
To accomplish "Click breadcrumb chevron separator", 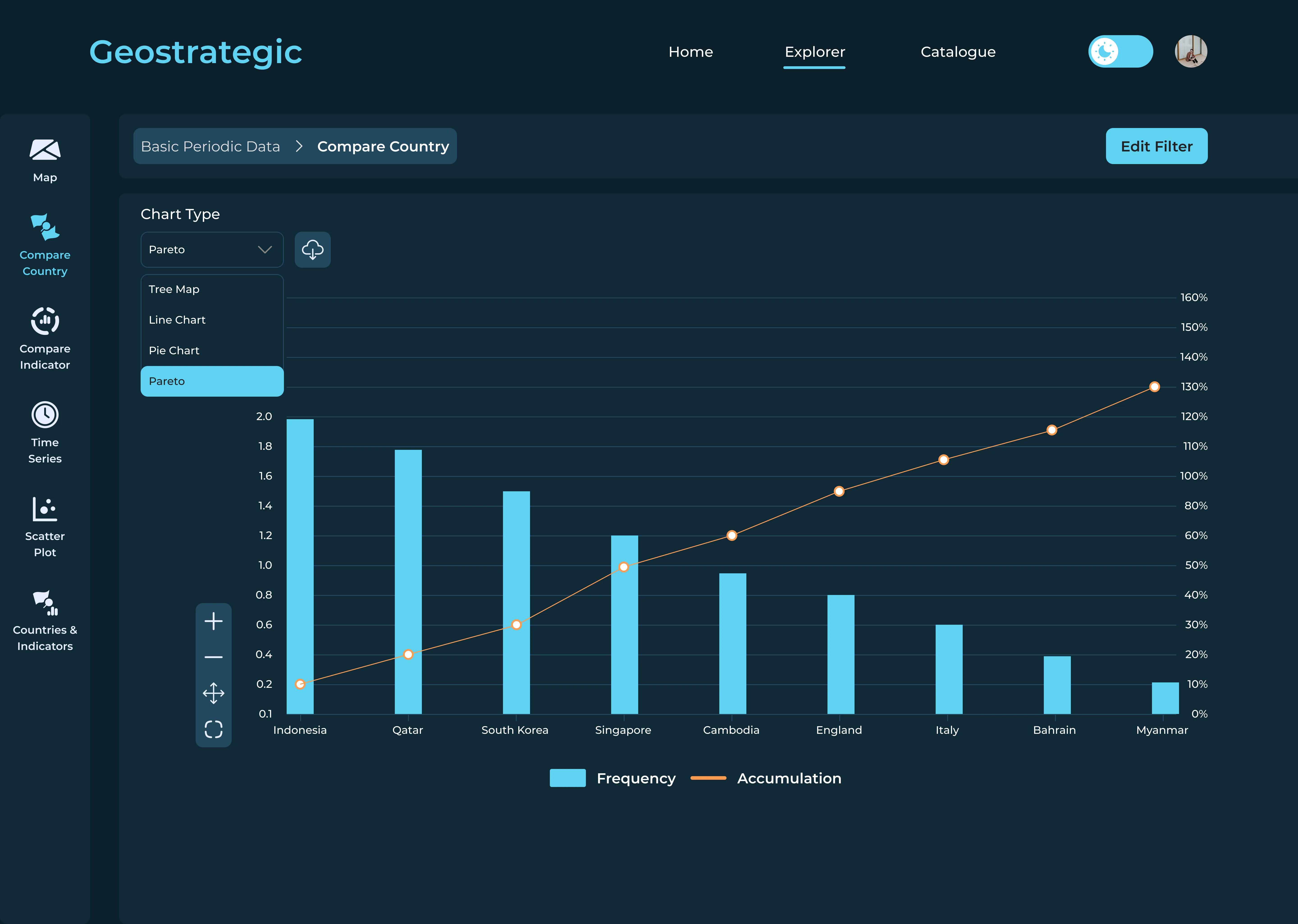I will [x=299, y=146].
